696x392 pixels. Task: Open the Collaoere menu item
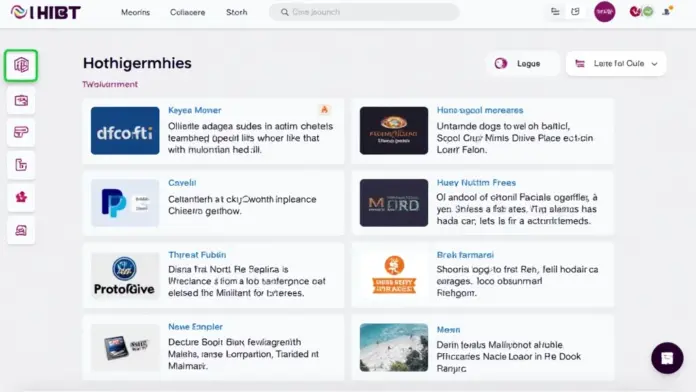coord(187,12)
